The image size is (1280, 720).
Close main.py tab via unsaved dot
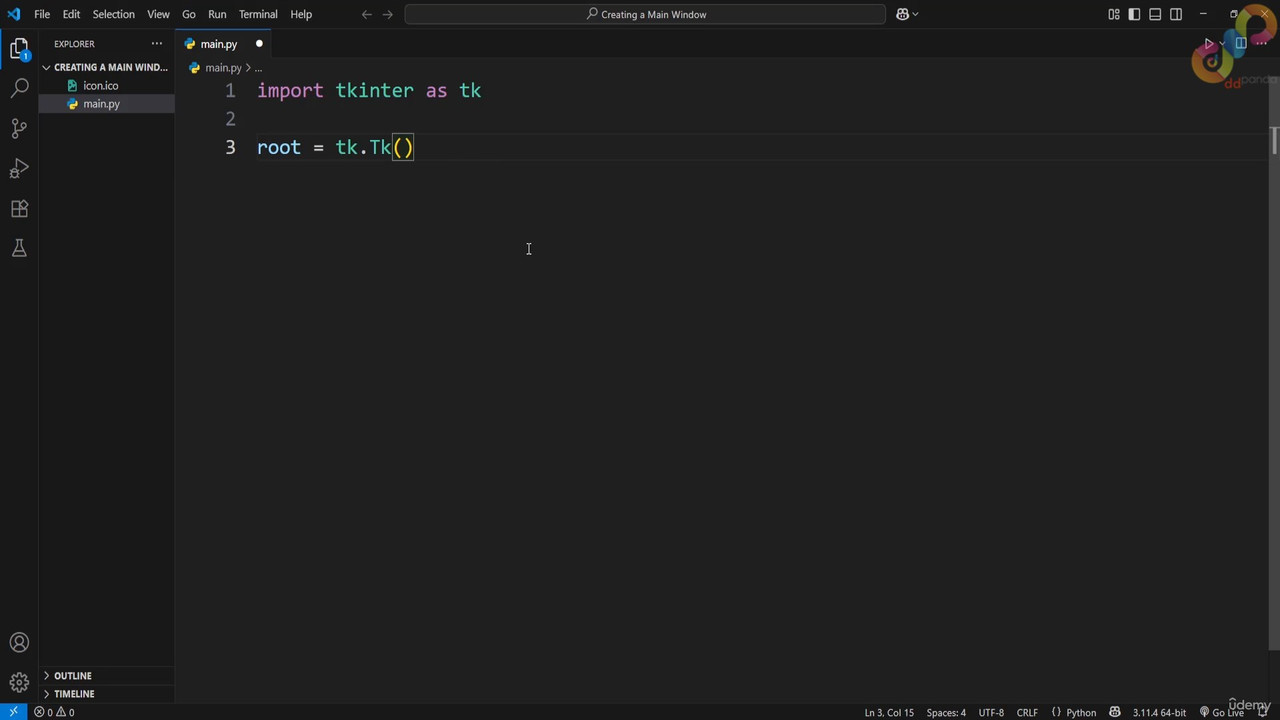(x=259, y=44)
